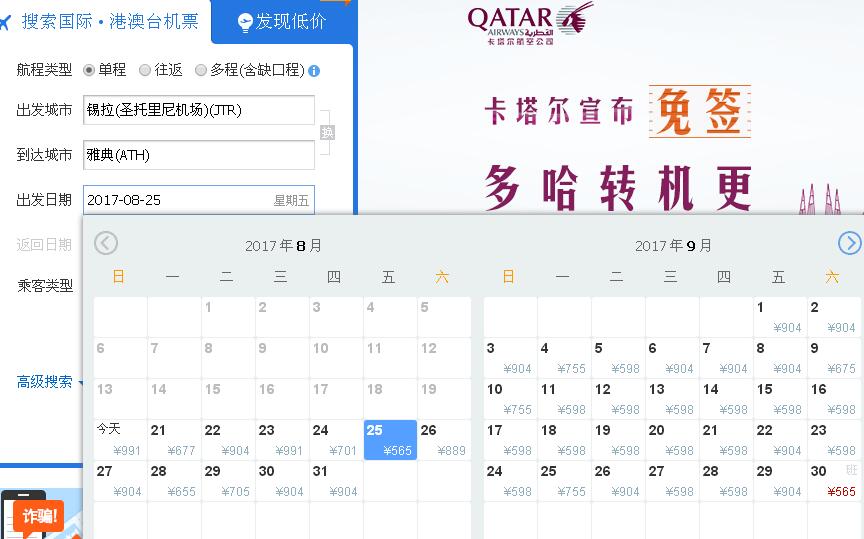Click the Qatar Airways logo
864x539 pixels.
click(529, 24)
